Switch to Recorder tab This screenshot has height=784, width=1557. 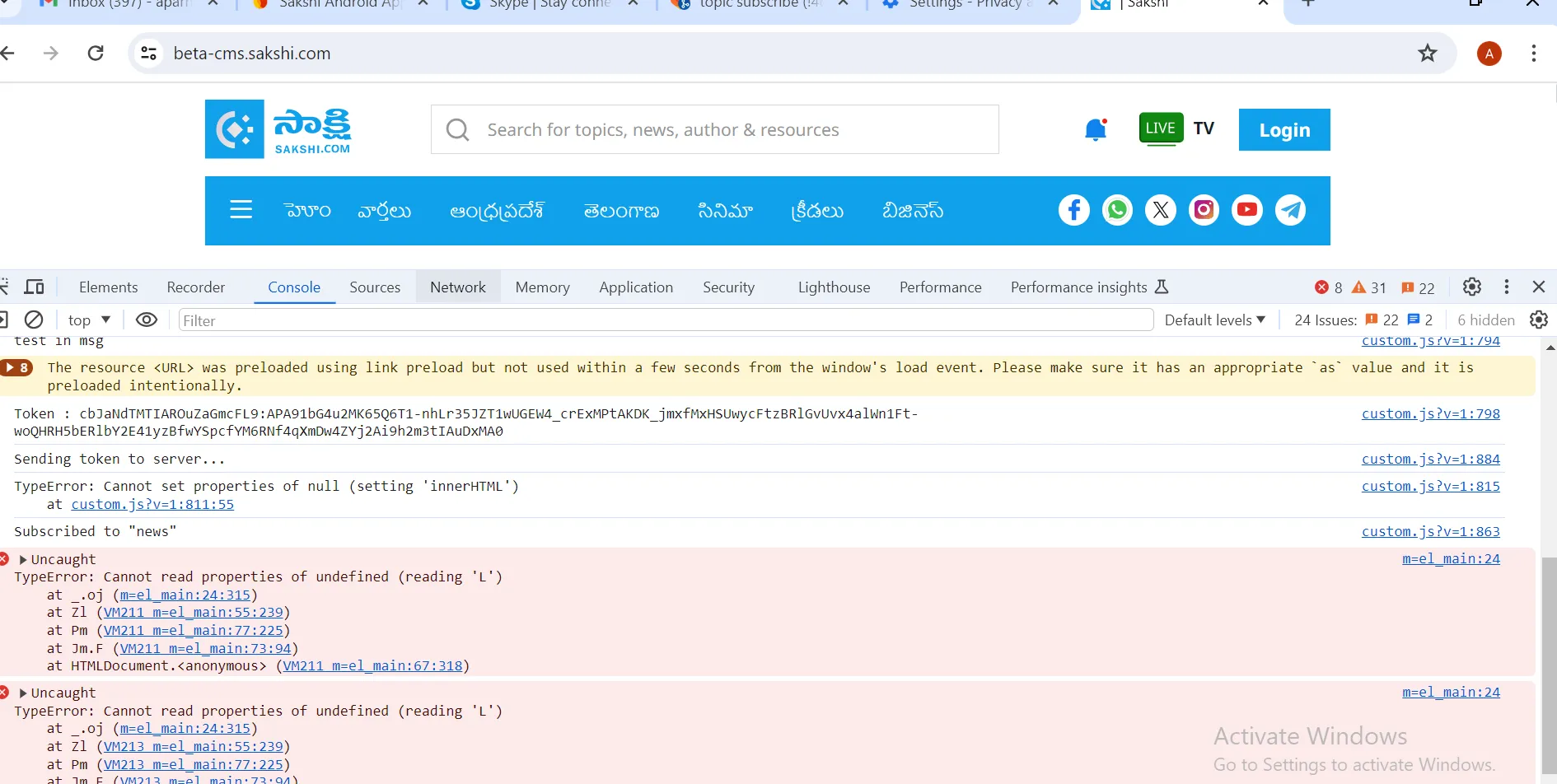pos(196,287)
